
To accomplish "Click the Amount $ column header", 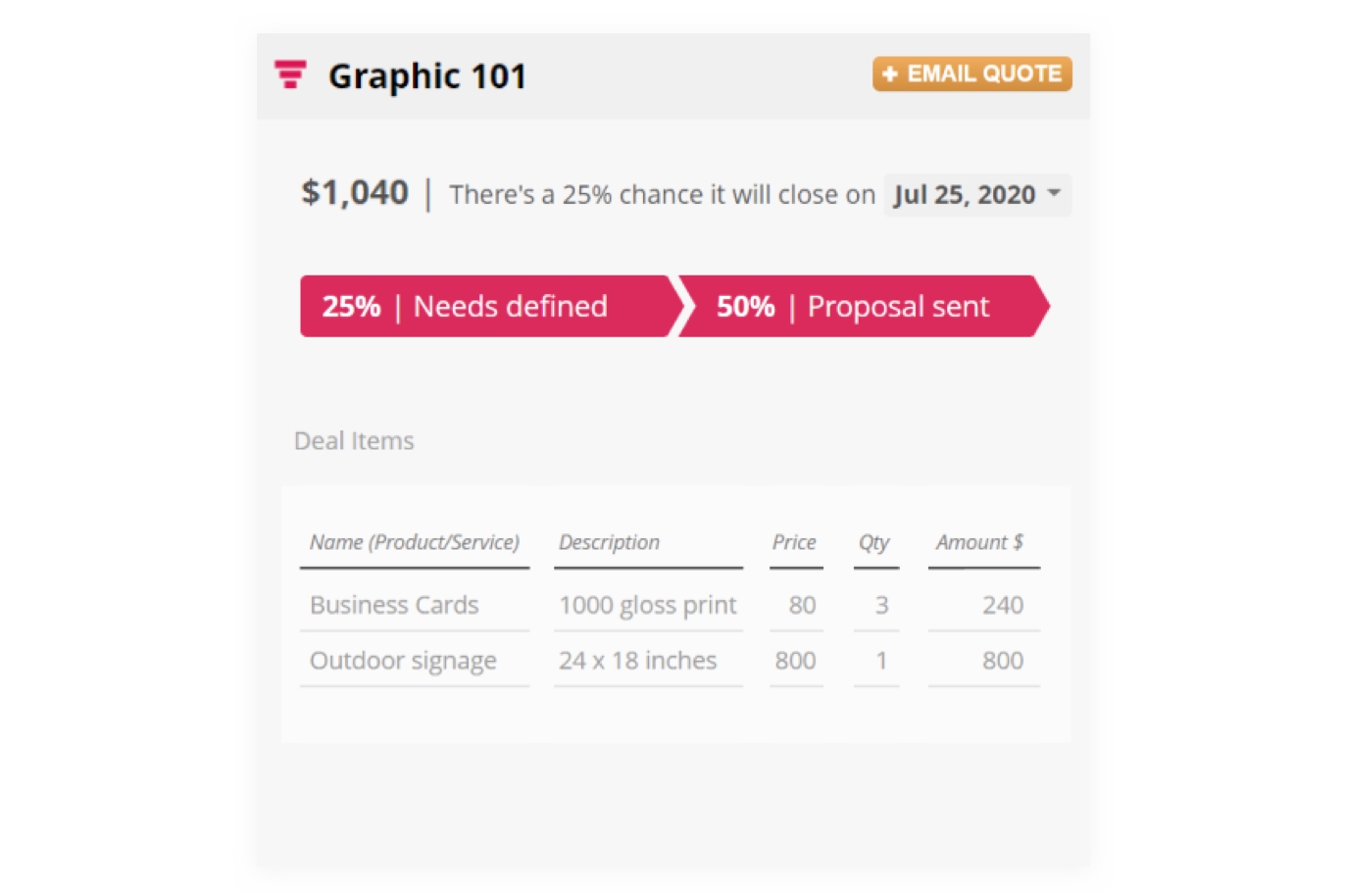I will [x=979, y=542].
